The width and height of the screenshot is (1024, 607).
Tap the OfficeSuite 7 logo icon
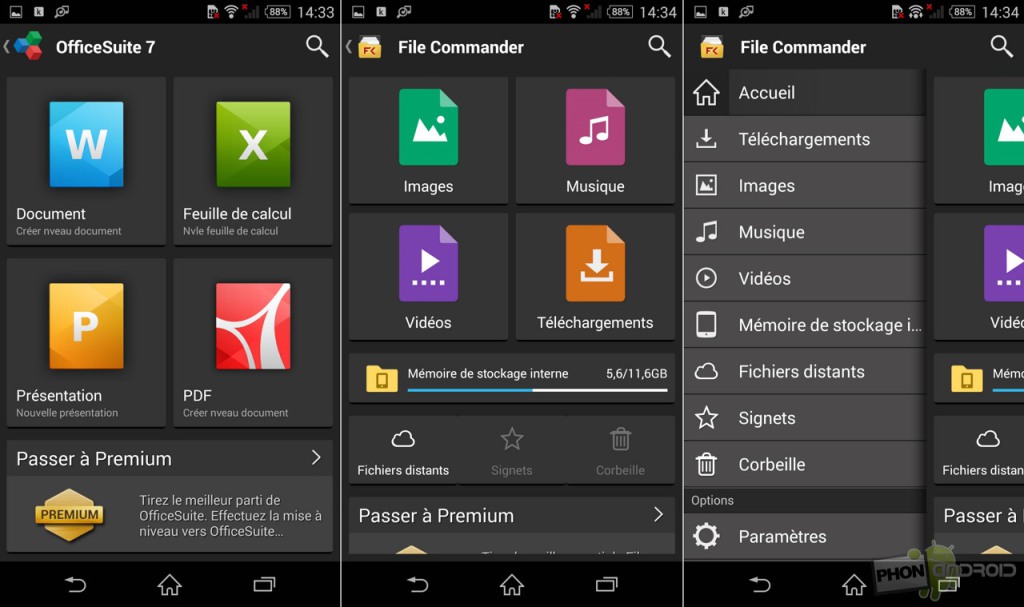point(28,46)
